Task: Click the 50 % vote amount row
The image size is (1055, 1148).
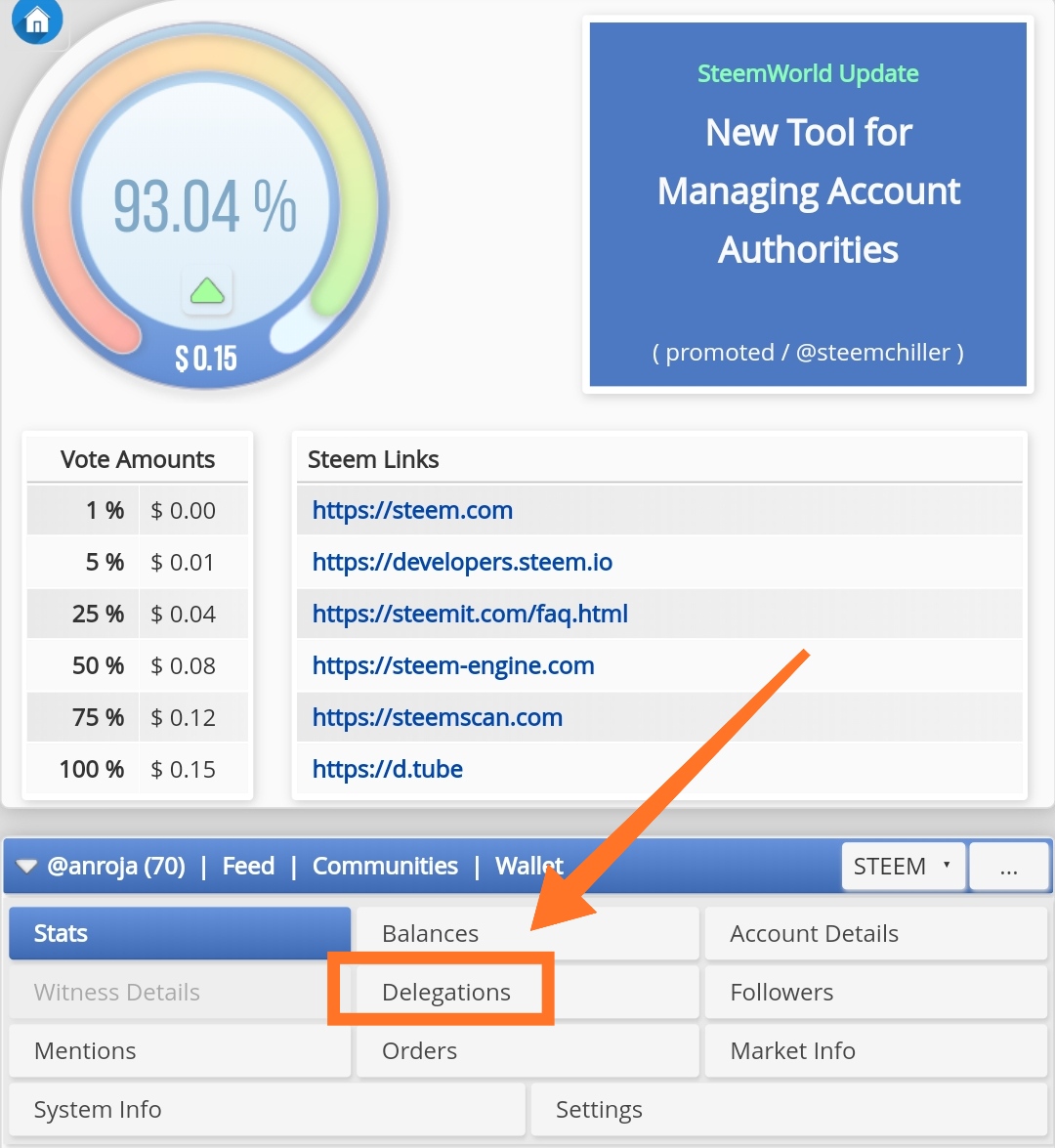Action: coord(138,665)
